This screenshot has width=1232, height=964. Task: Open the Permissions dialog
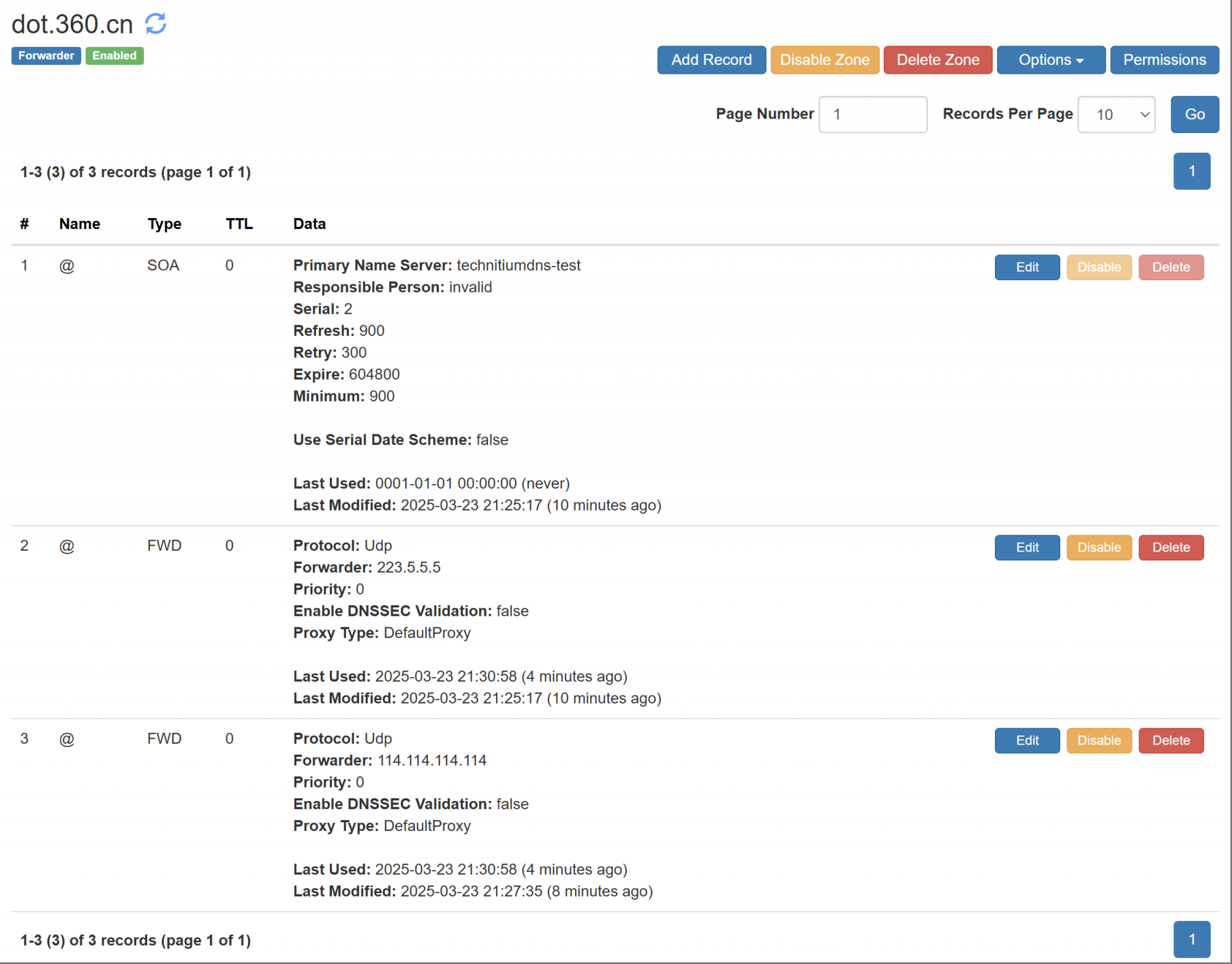pyautogui.click(x=1165, y=60)
